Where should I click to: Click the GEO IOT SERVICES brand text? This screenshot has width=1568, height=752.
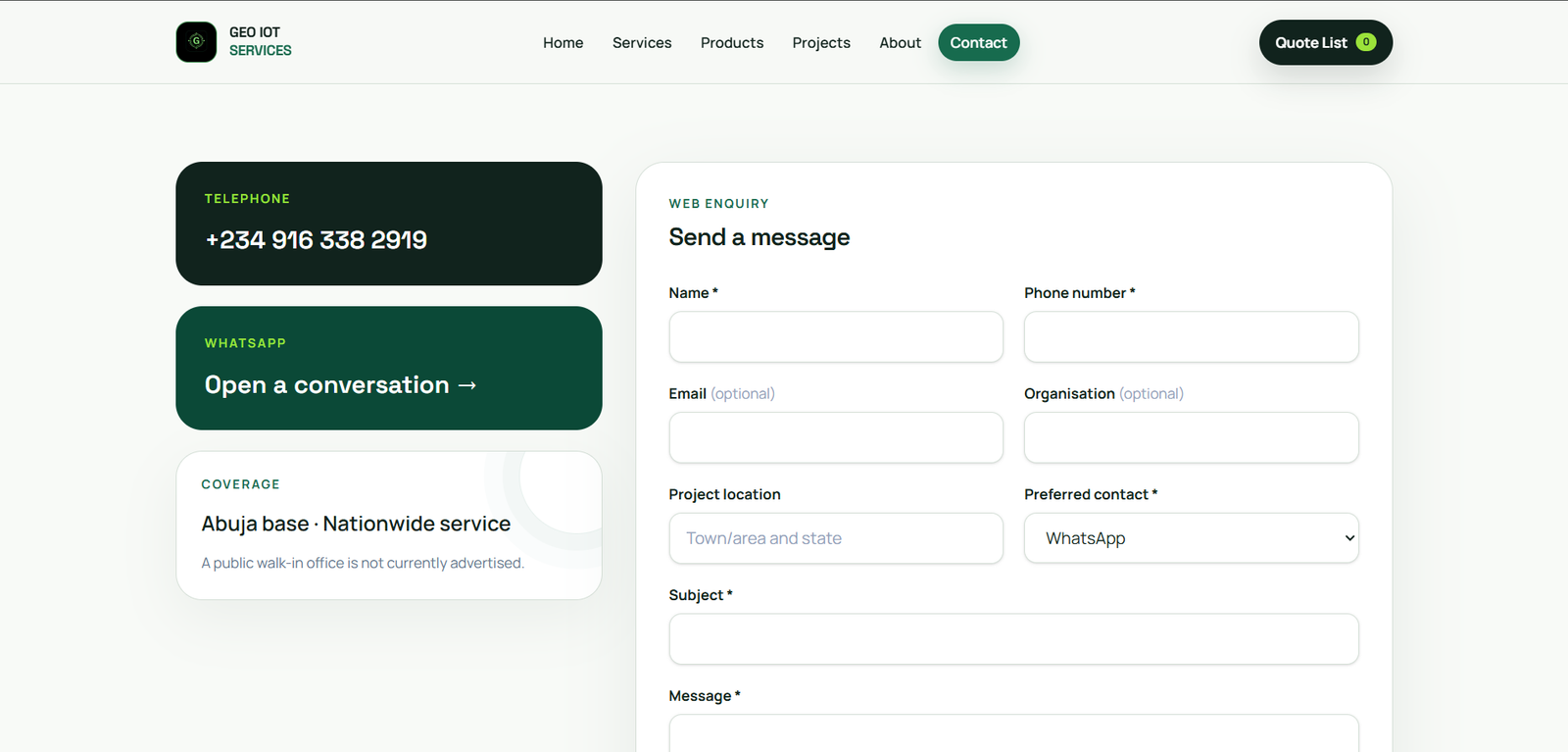(x=261, y=41)
